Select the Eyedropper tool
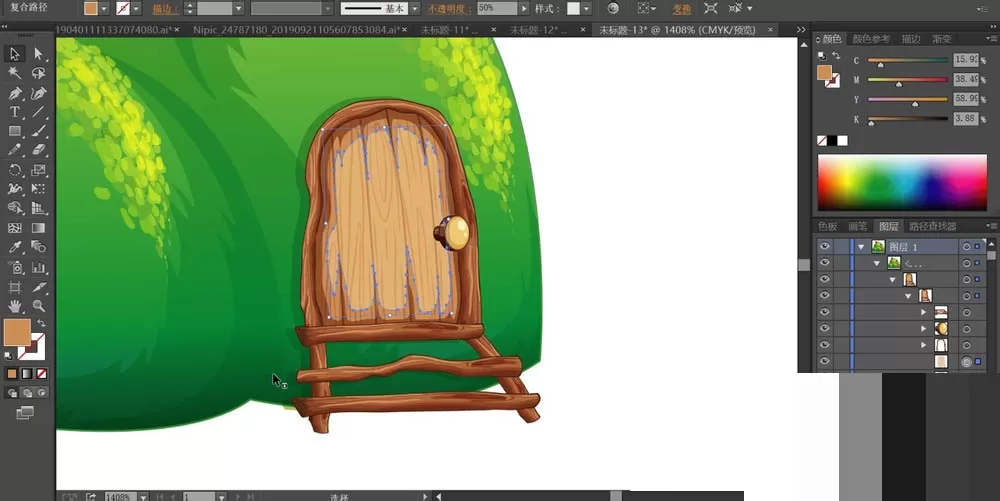Viewport: 1000px width, 501px height. pos(15,247)
